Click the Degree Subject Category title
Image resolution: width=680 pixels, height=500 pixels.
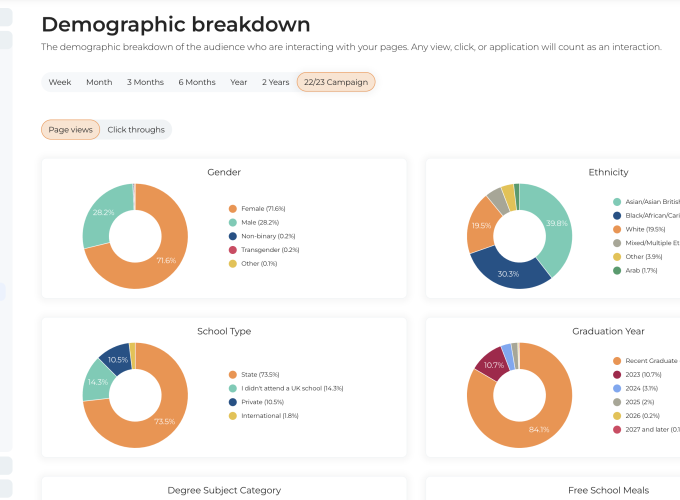point(224,490)
